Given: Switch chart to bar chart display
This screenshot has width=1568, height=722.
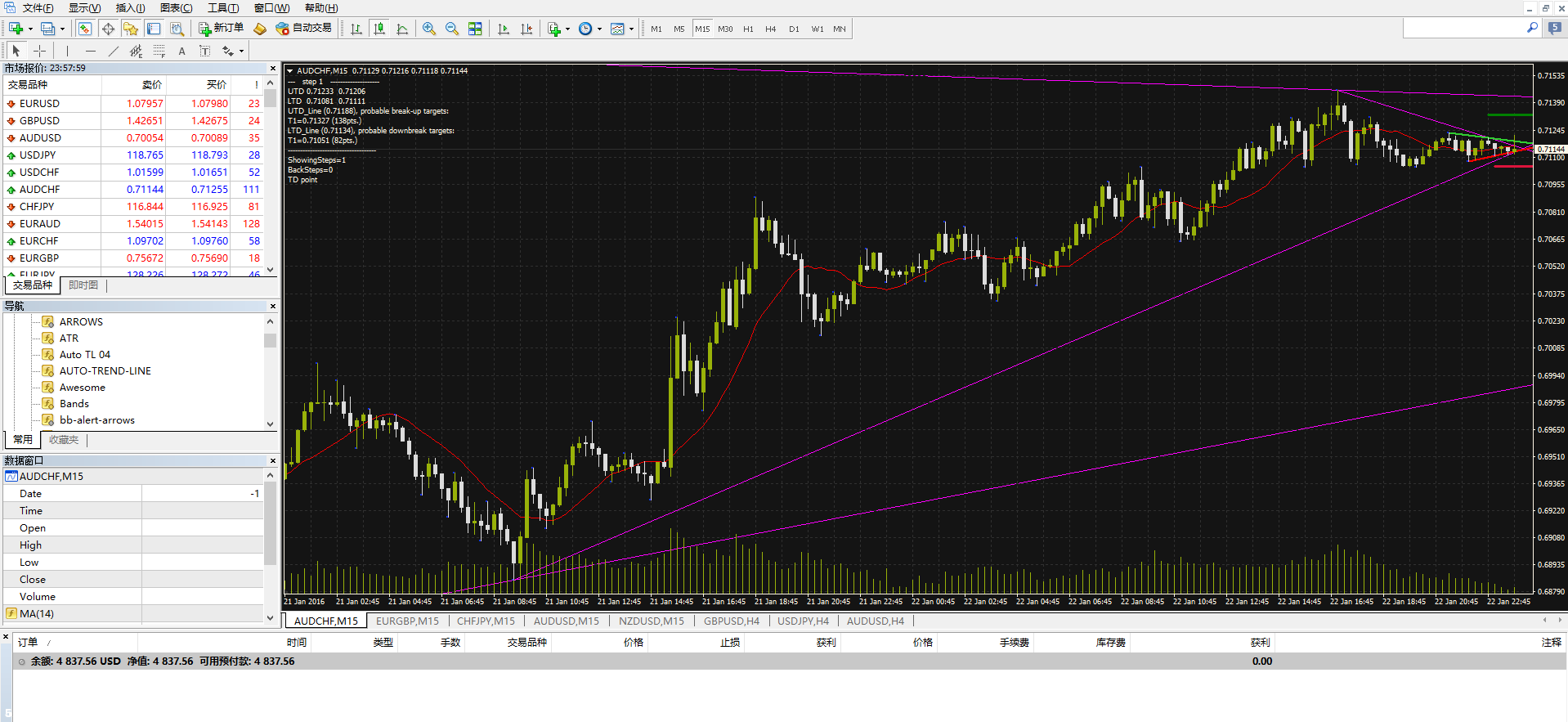Looking at the screenshot, I should click(x=356, y=29).
